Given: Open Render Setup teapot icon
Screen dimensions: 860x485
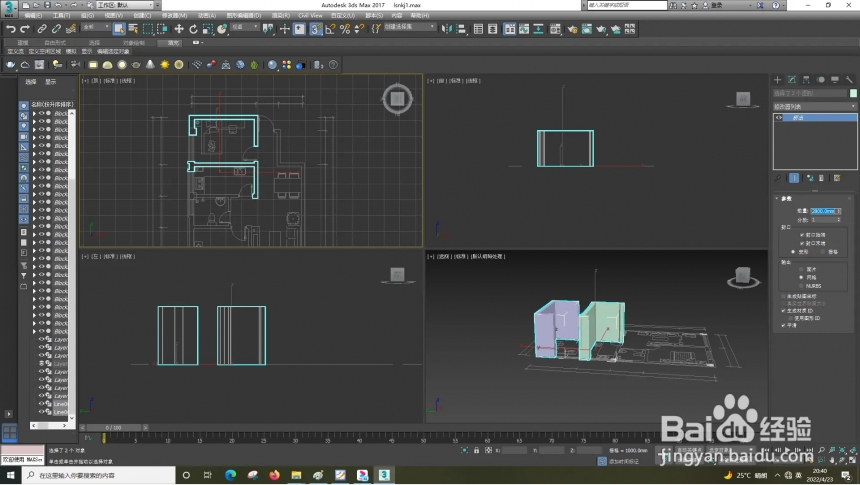Looking at the screenshot, I should pyautogui.click(x=572, y=29).
